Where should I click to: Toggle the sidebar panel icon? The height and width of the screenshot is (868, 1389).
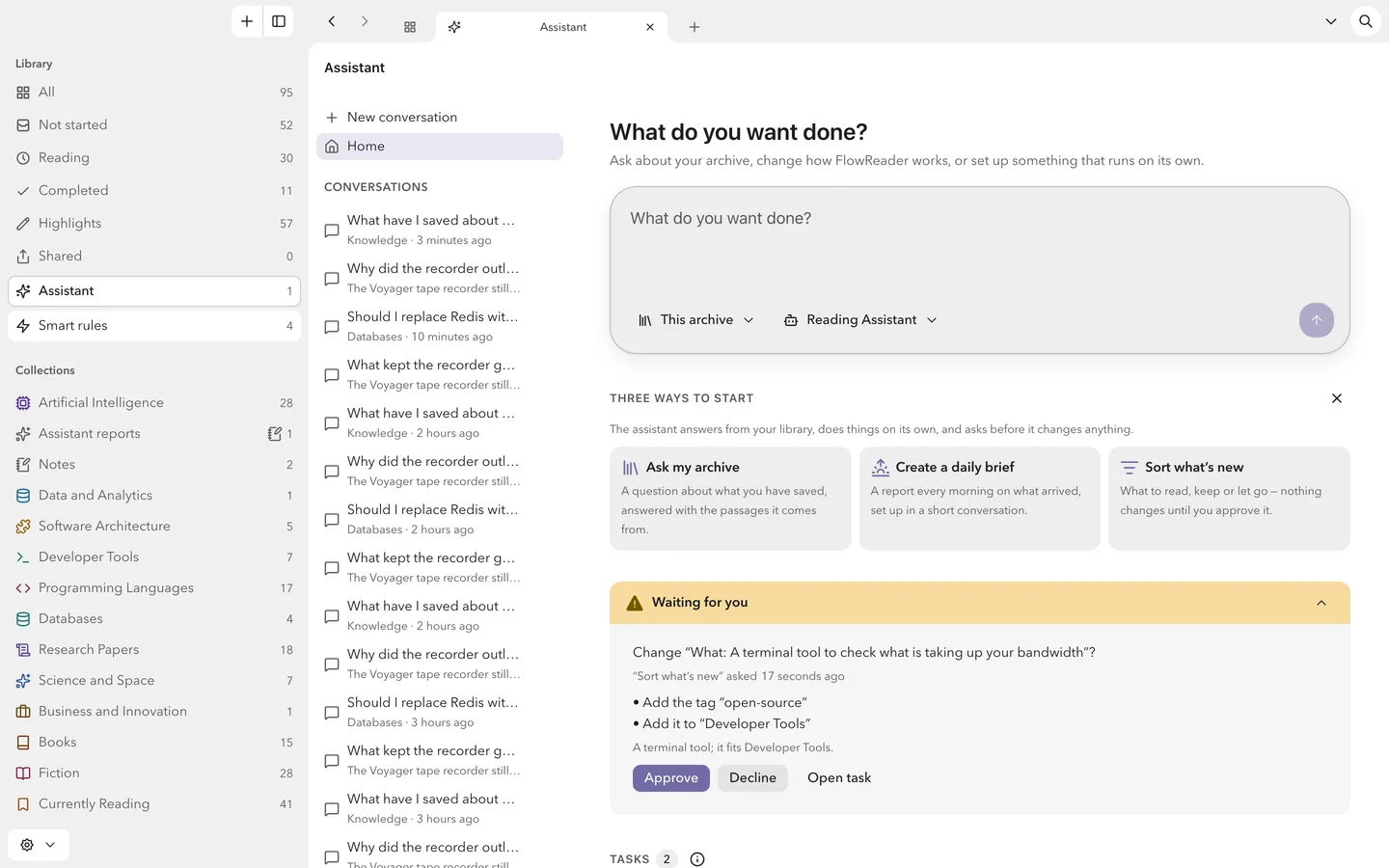(x=279, y=21)
